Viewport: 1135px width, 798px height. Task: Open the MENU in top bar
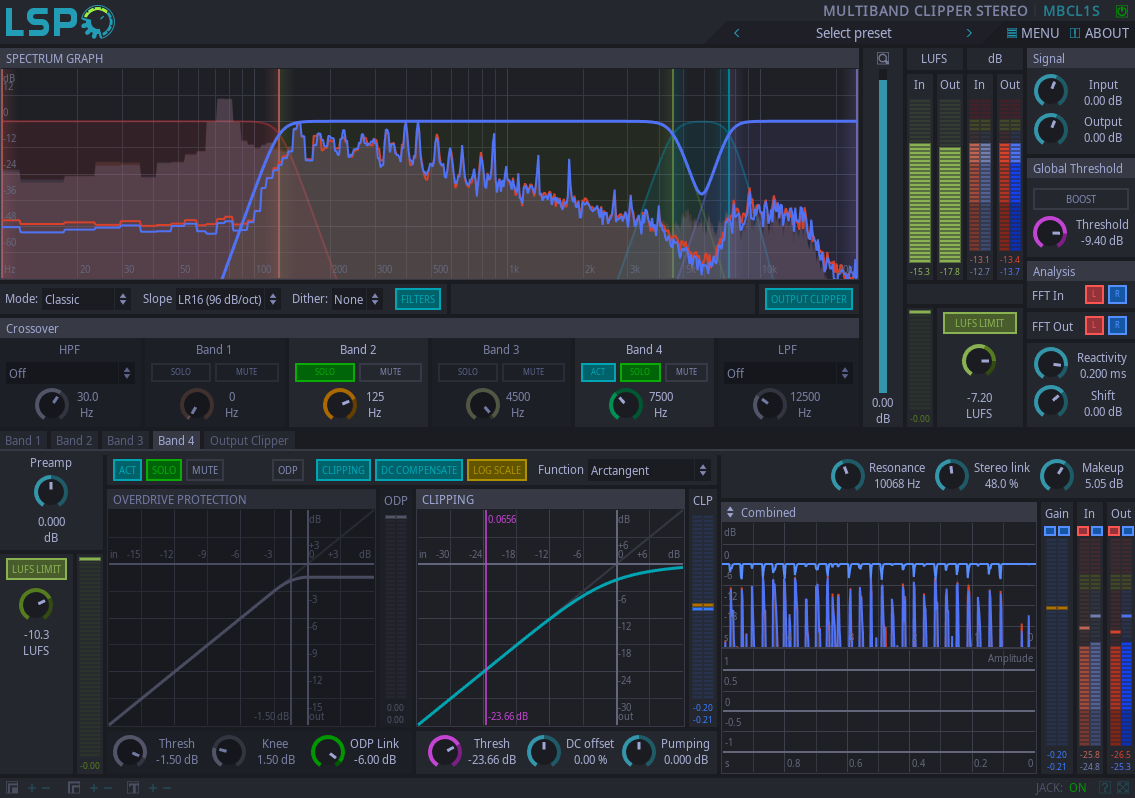(x=1032, y=33)
